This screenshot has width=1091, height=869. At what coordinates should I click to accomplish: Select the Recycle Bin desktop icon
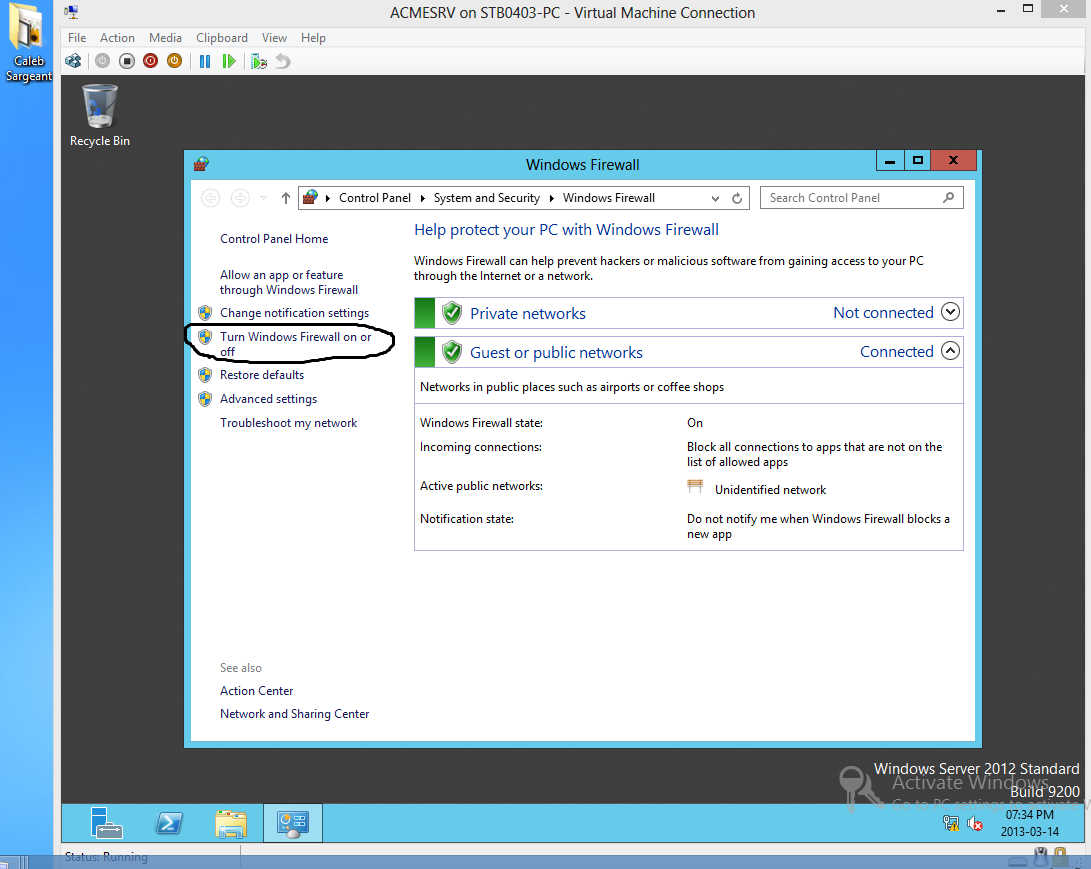[99, 115]
